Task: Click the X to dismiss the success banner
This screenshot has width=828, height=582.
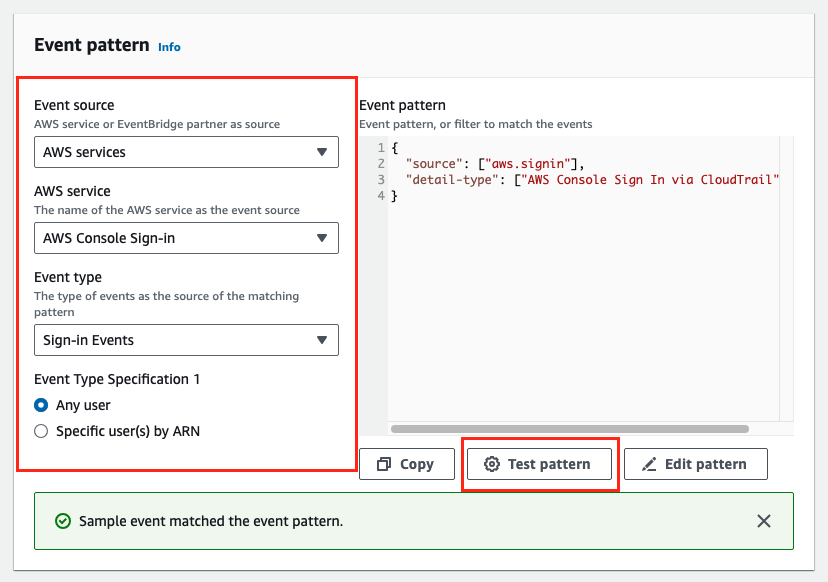Action: click(764, 521)
